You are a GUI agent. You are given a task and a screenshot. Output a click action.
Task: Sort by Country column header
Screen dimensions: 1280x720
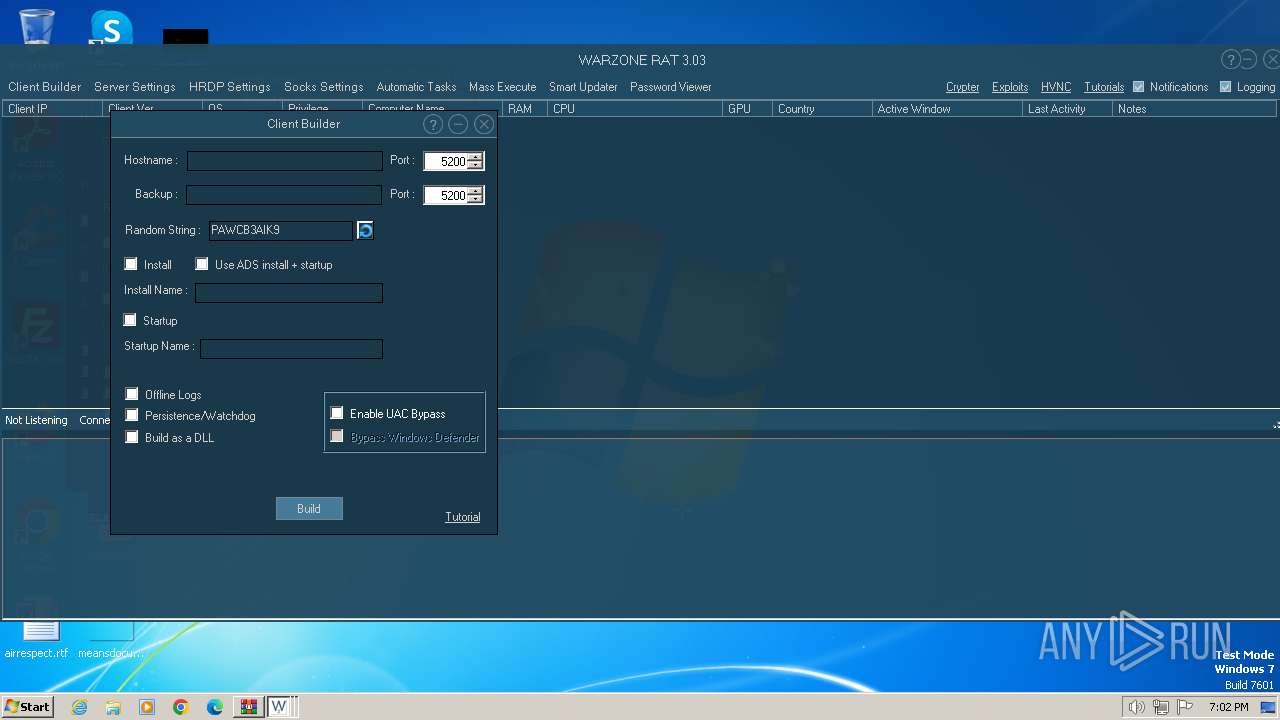[822, 109]
